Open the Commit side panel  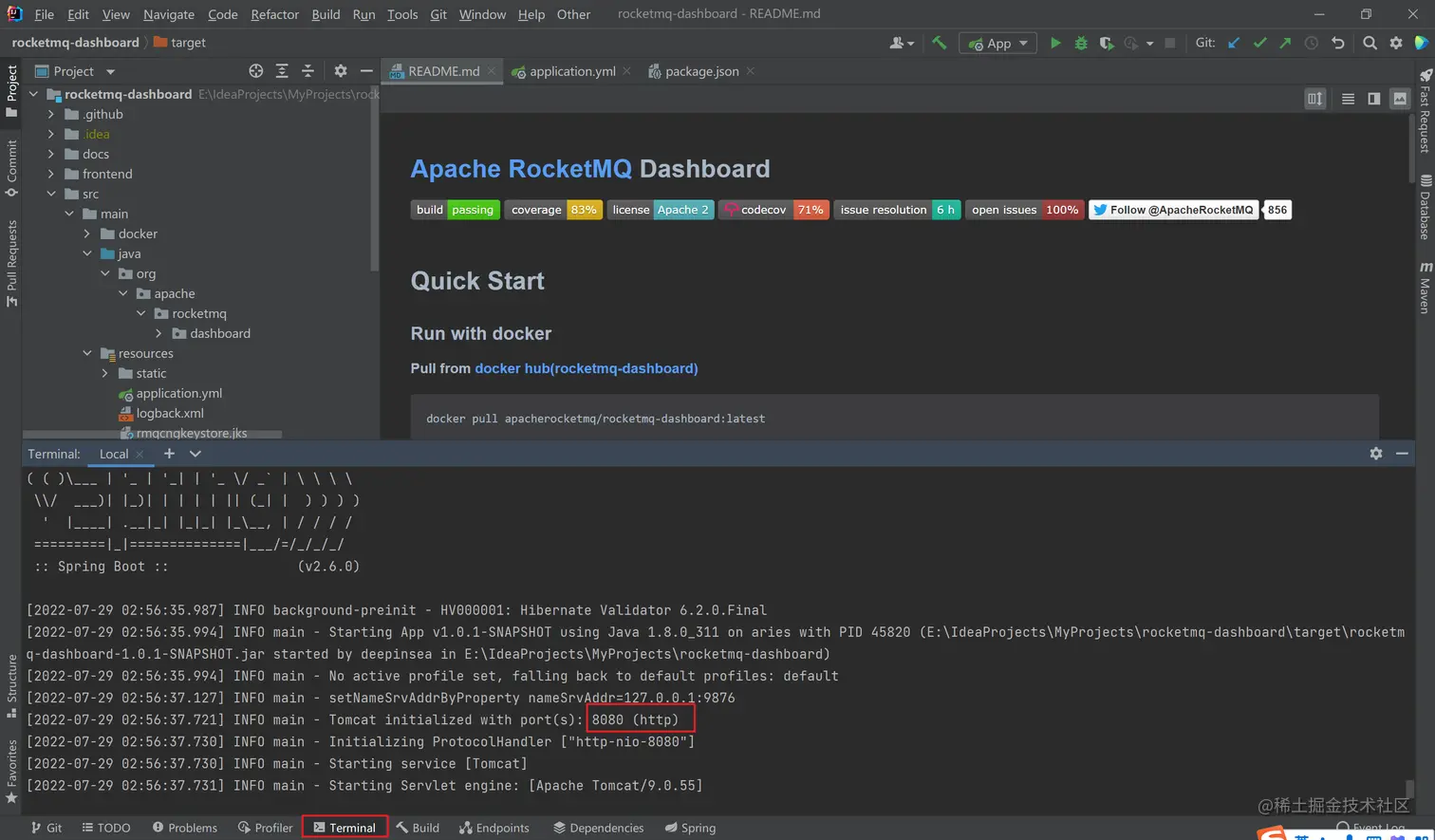tap(11, 169)
